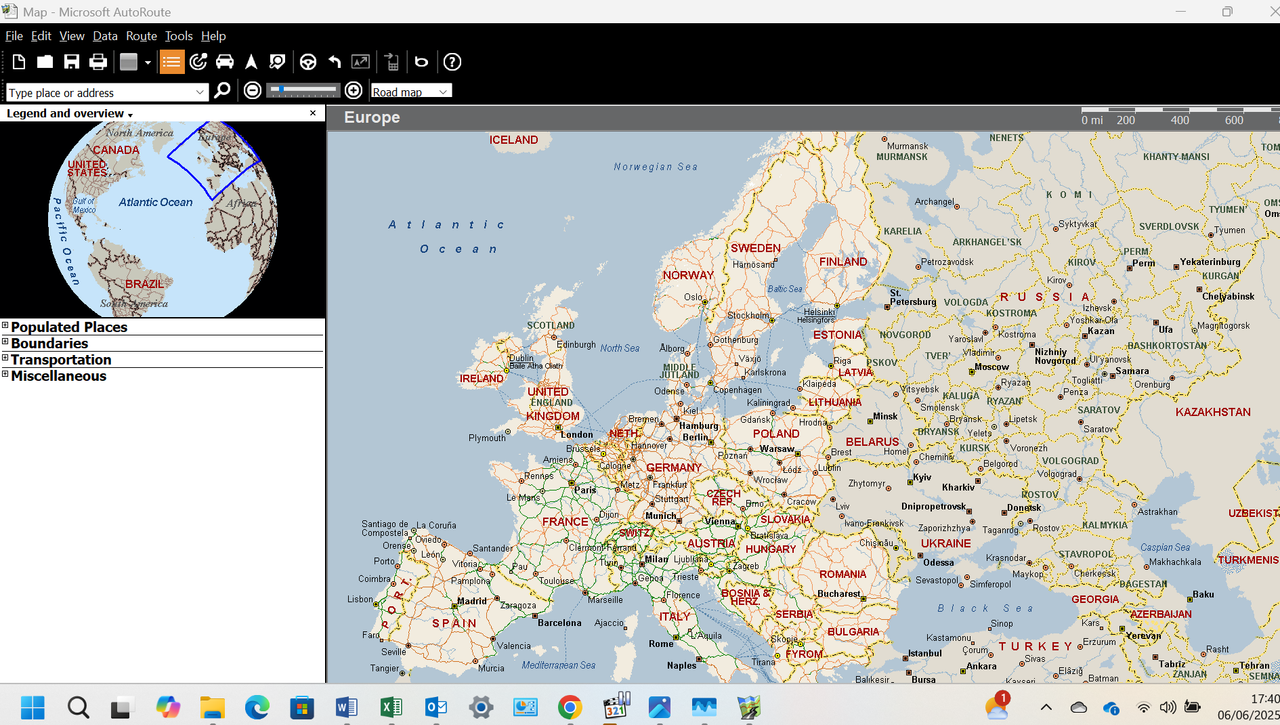Click the ICELAND label on the map

514,140
